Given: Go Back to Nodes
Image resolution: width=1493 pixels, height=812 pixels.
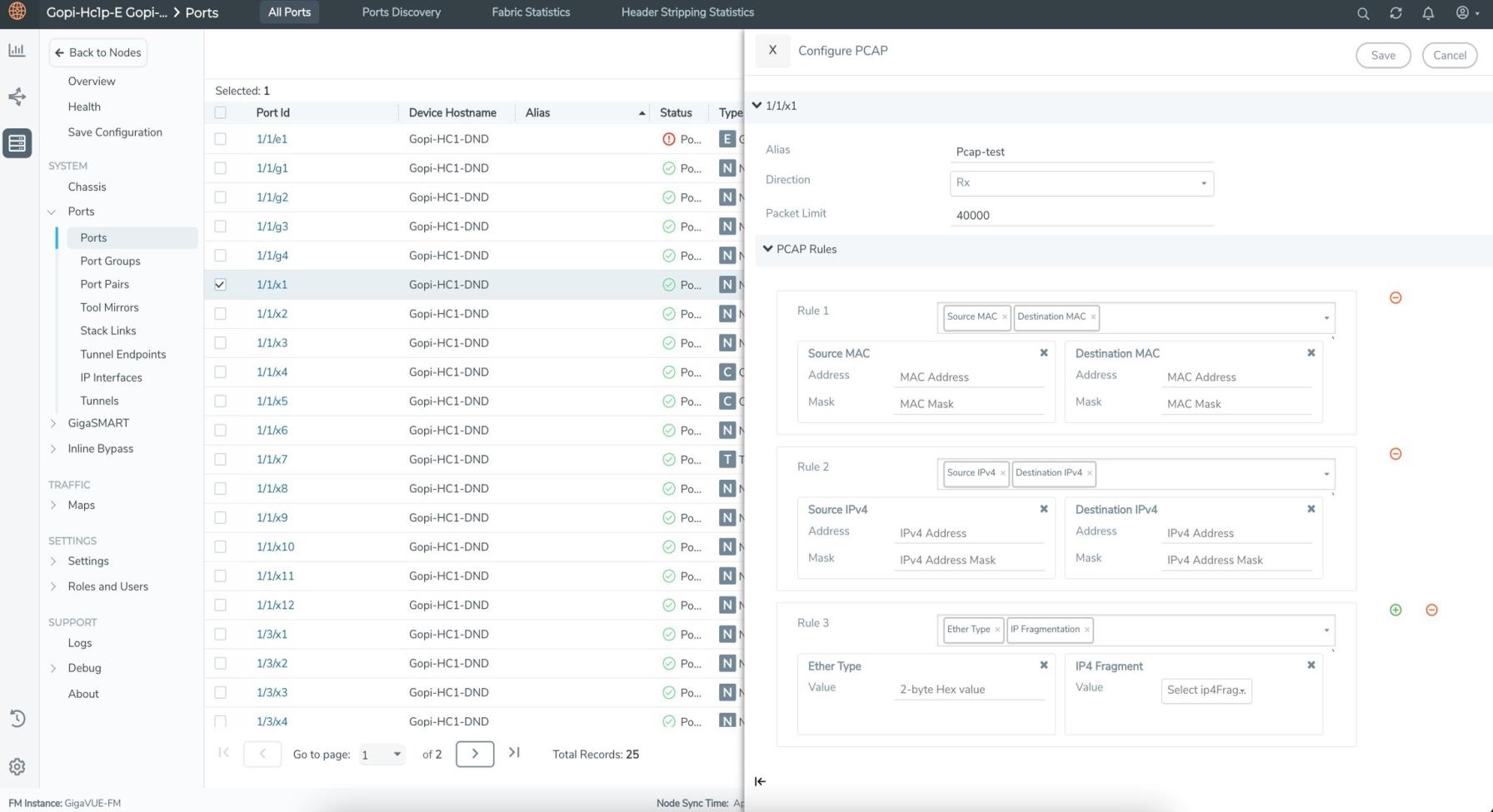Looking at the screenshot, I should pos(97,52).
